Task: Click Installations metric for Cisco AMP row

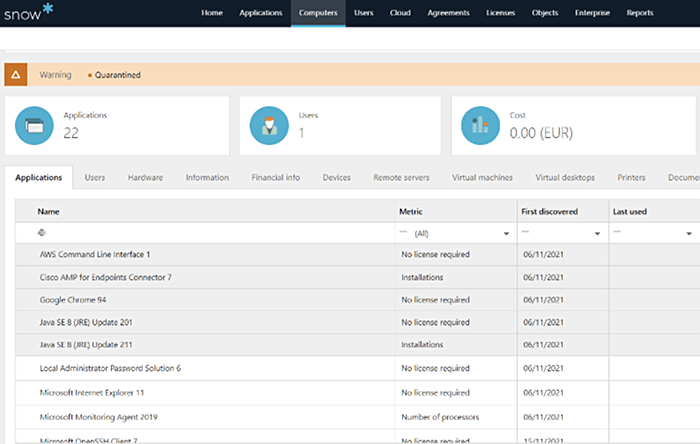Action: tap(422, 277)
